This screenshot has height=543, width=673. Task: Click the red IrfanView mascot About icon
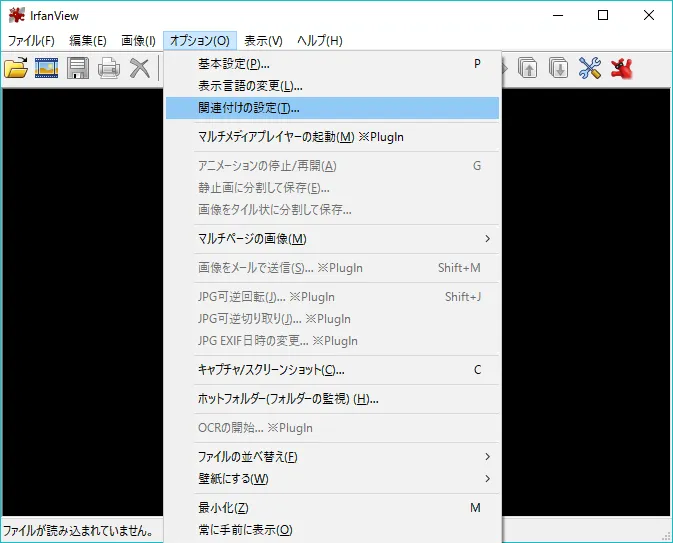coord(622,68)
